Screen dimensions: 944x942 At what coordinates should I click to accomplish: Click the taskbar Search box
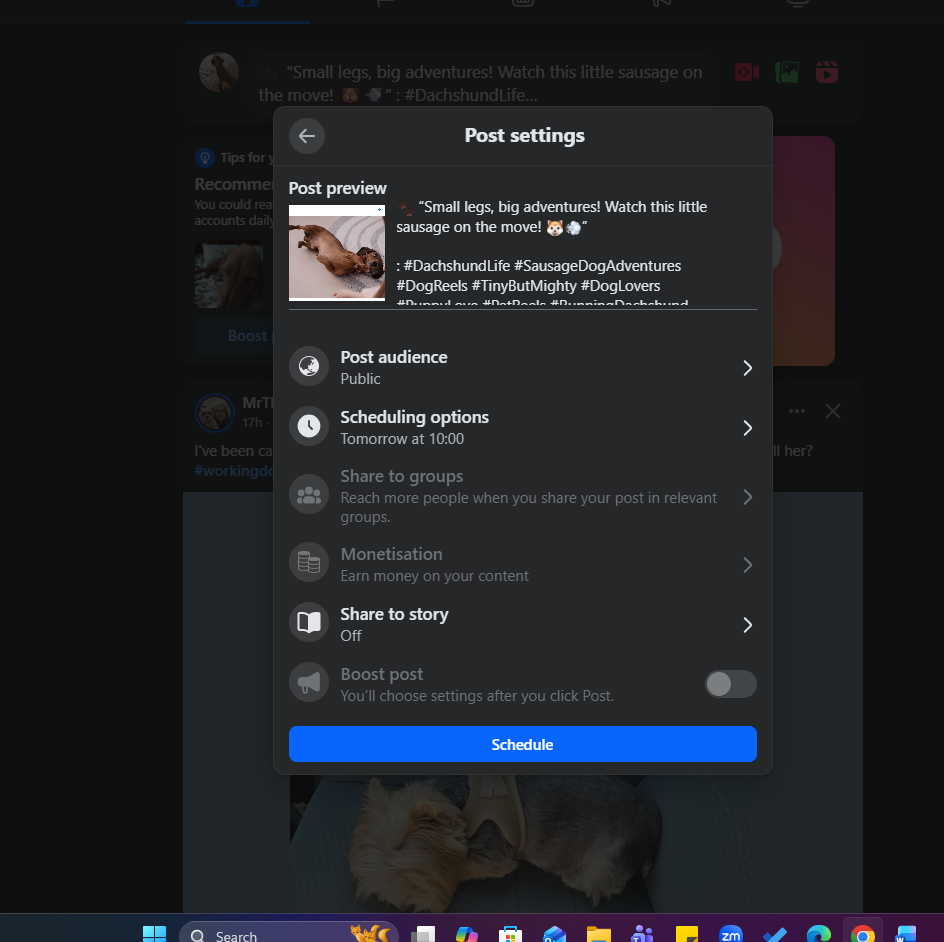point(289,934)
